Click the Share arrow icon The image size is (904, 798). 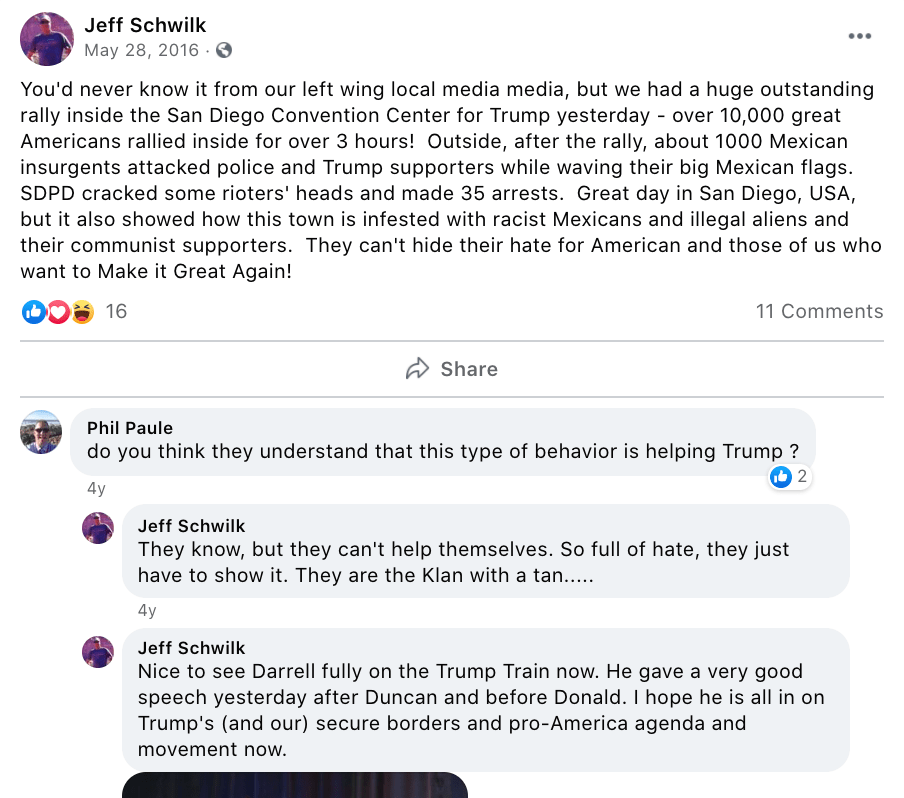pos(417,369)
